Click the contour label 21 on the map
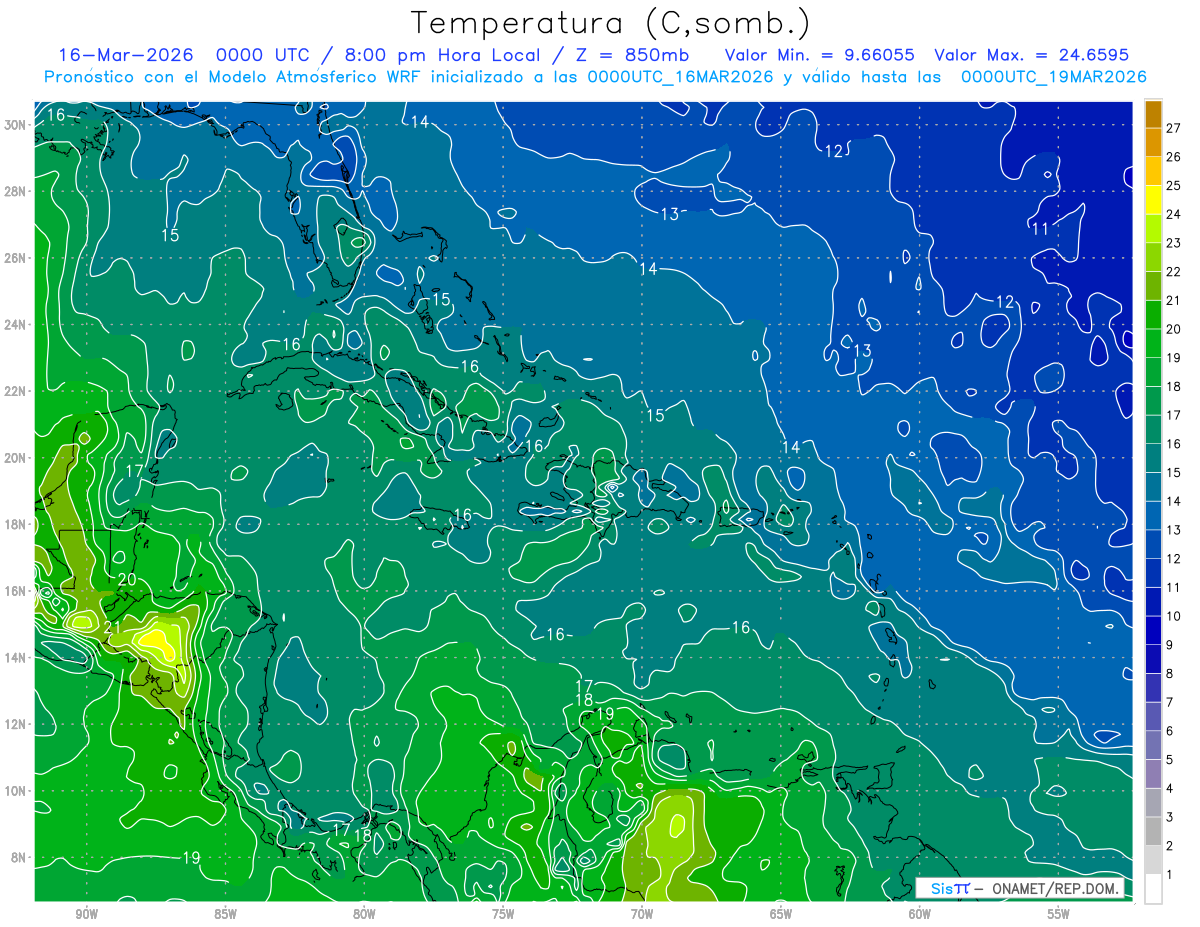 [x=113, y=628]
